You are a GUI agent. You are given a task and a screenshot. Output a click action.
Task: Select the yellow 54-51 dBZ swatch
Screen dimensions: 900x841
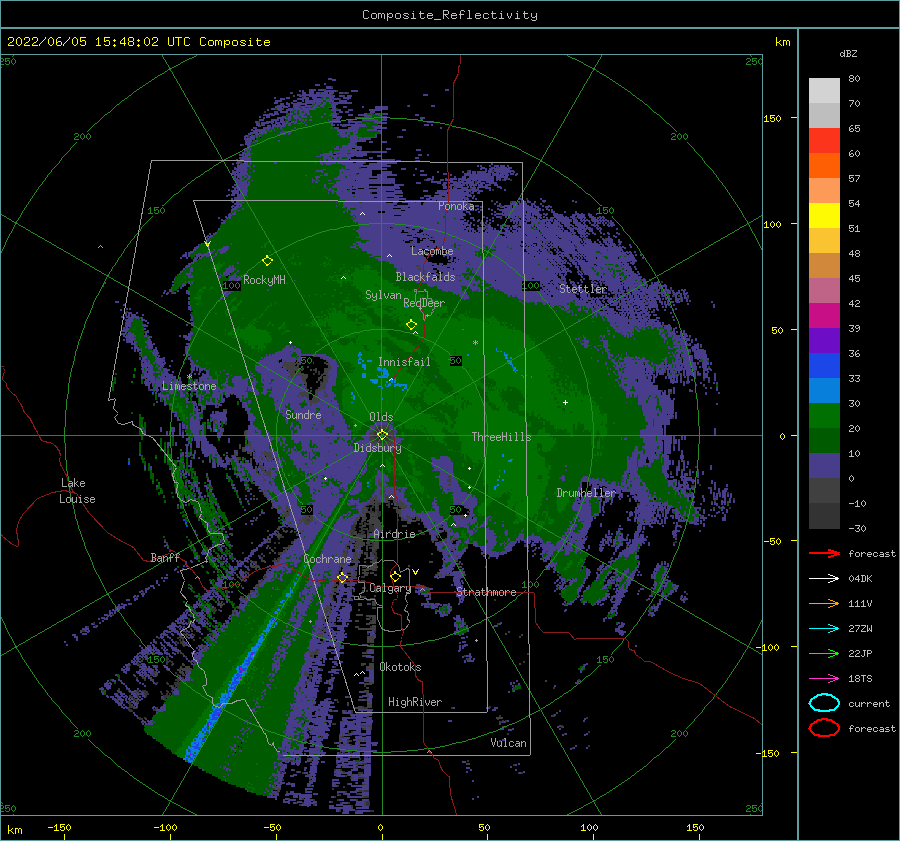[824, 215]
